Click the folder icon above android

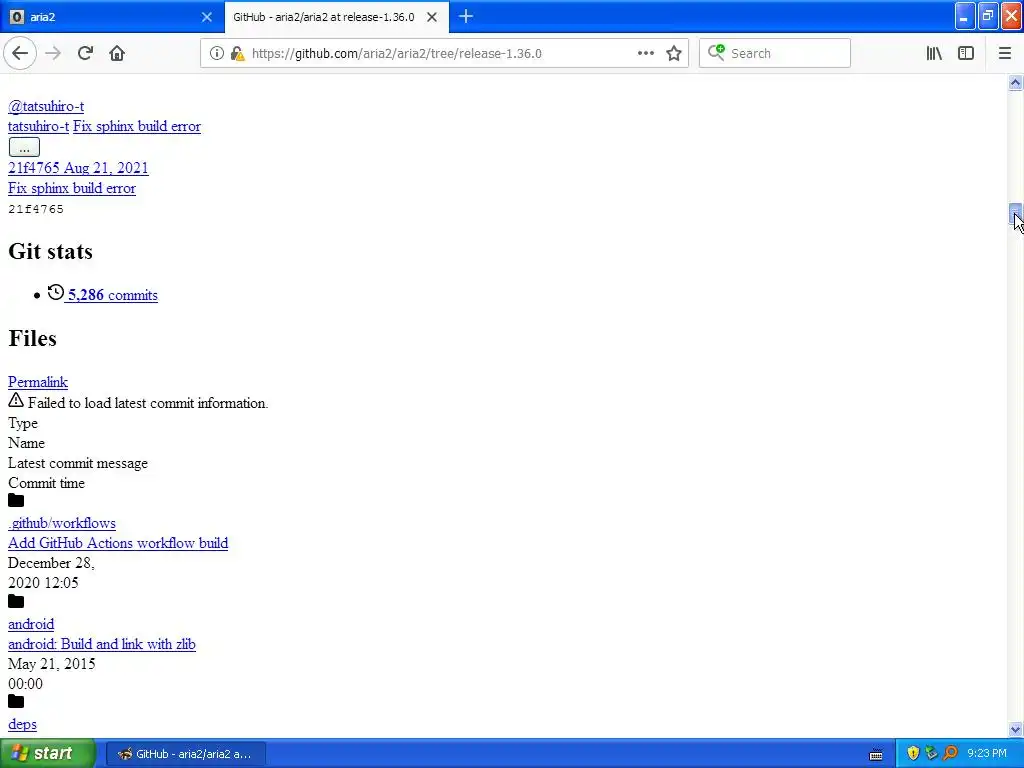pyautogui.click(x=16, y=601)
